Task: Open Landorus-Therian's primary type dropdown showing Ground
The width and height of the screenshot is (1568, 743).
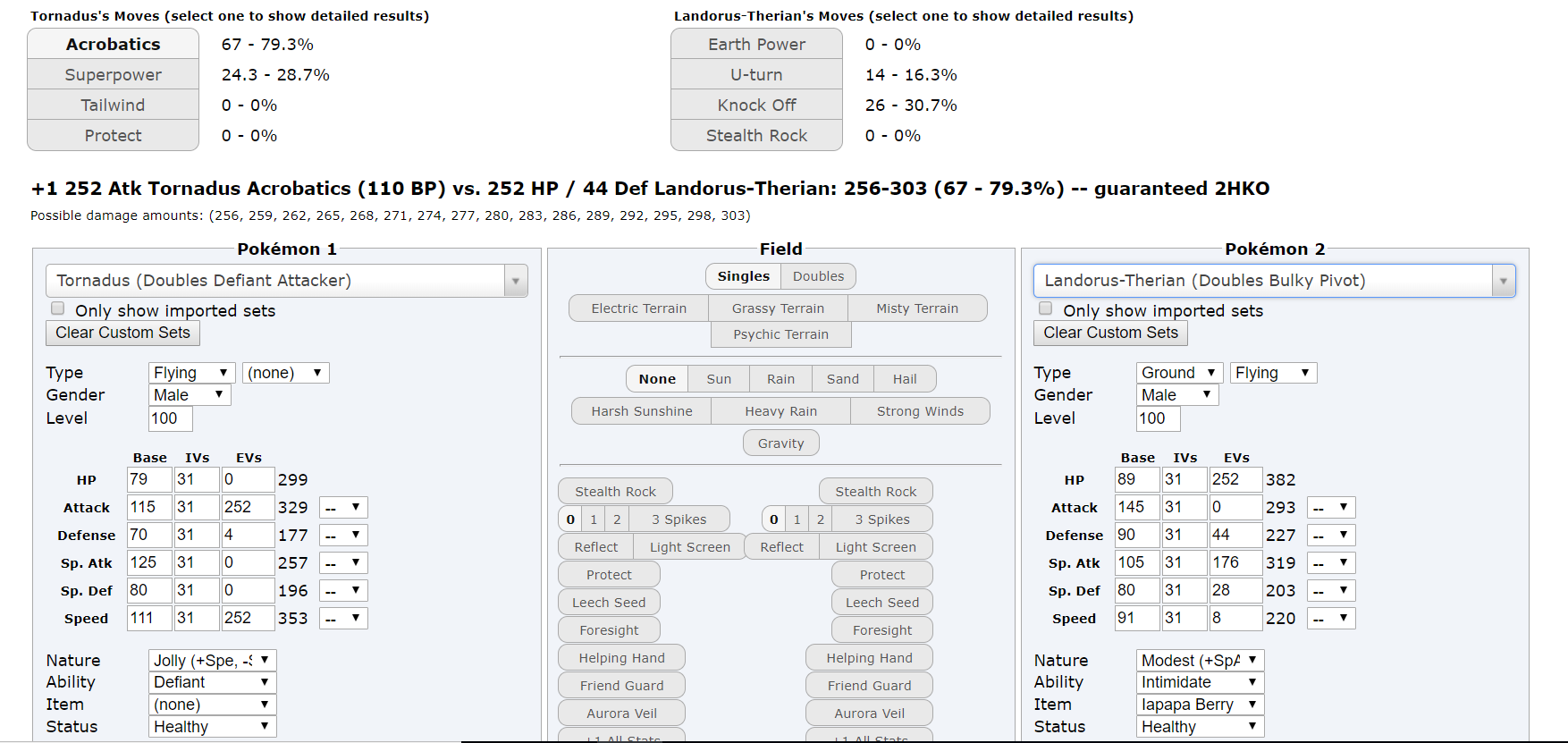Action: click(x=1180, y=373)
